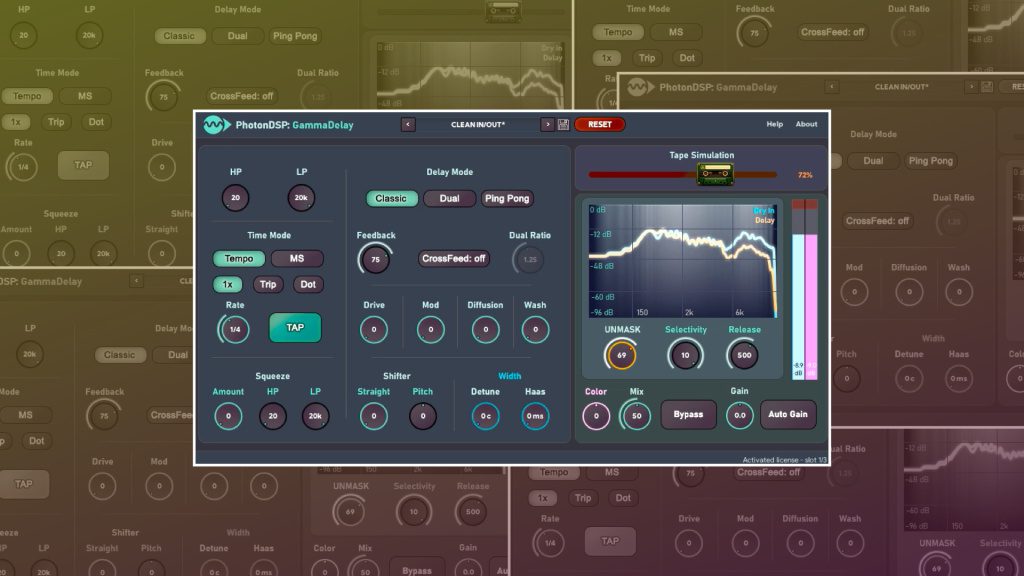Viewport: 1024px width, 576px height.
Task: Open the About menu
Action: tap(806, 124)
